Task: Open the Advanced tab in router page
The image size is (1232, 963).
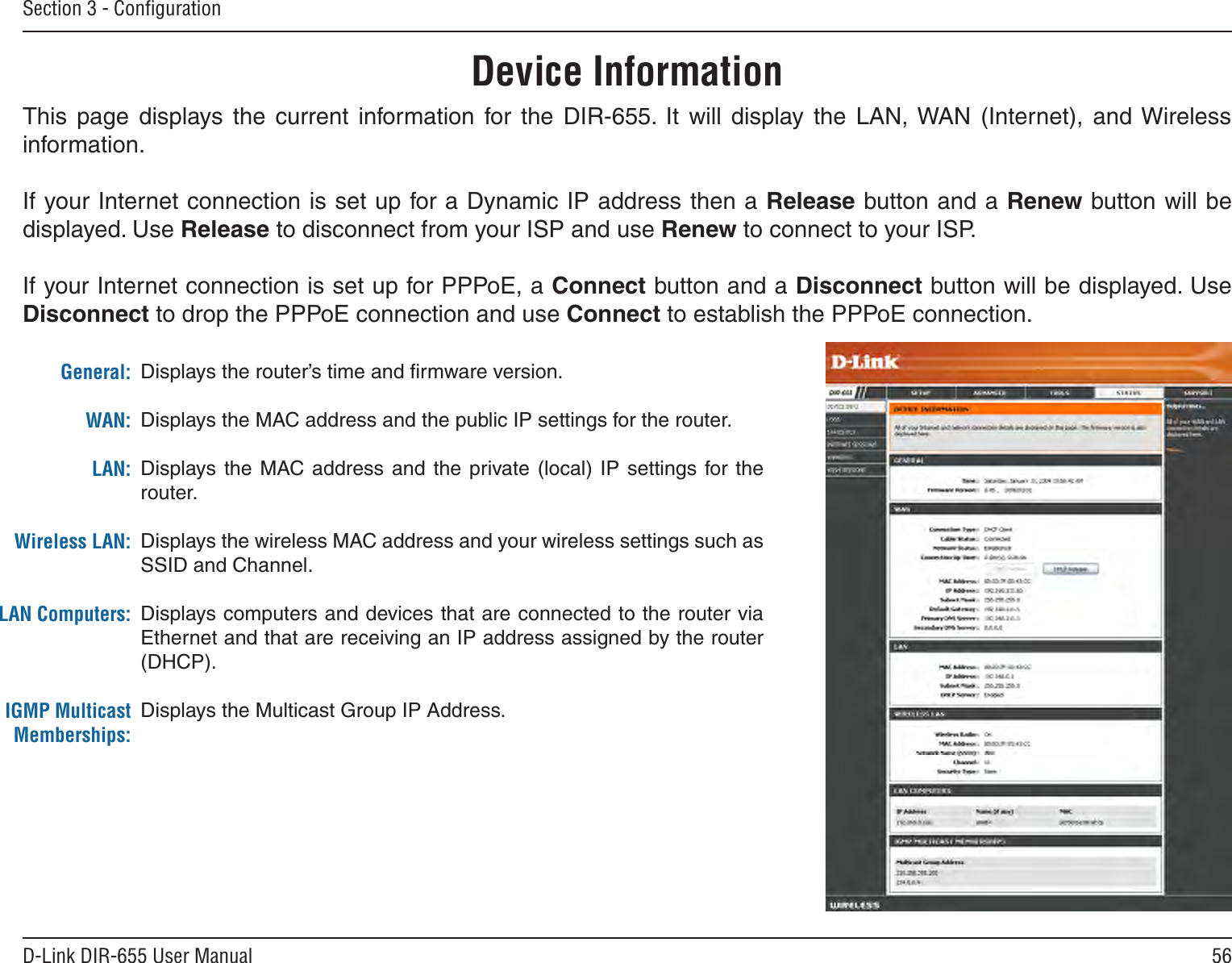Action: pyautogui.click(x=989, y=393)
